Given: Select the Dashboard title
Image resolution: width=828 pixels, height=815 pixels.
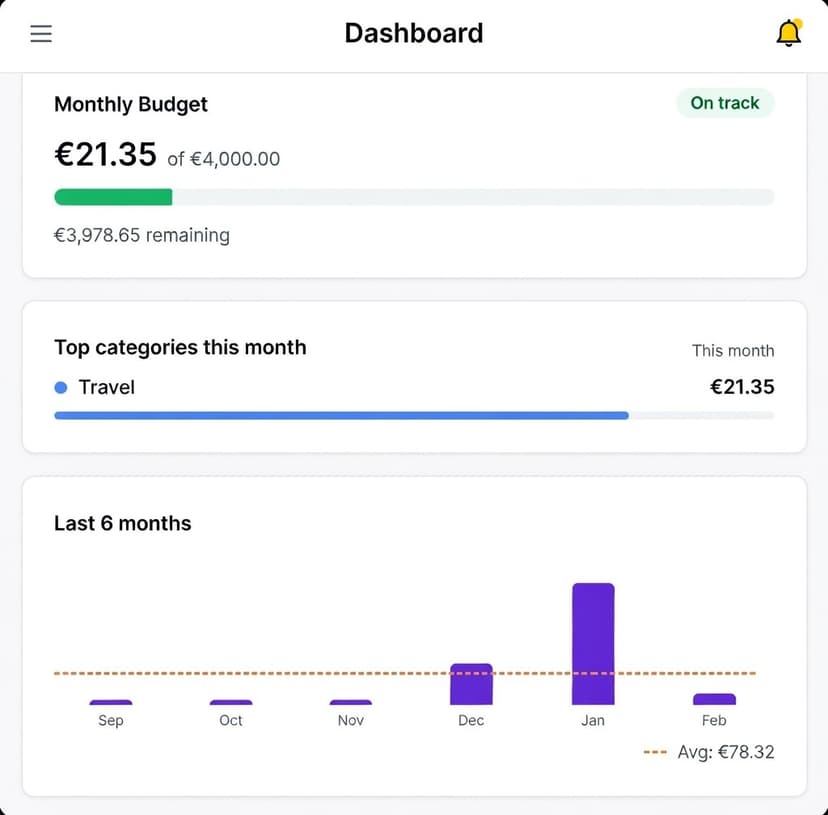Looking at the screenshot, I should point(413,33).
